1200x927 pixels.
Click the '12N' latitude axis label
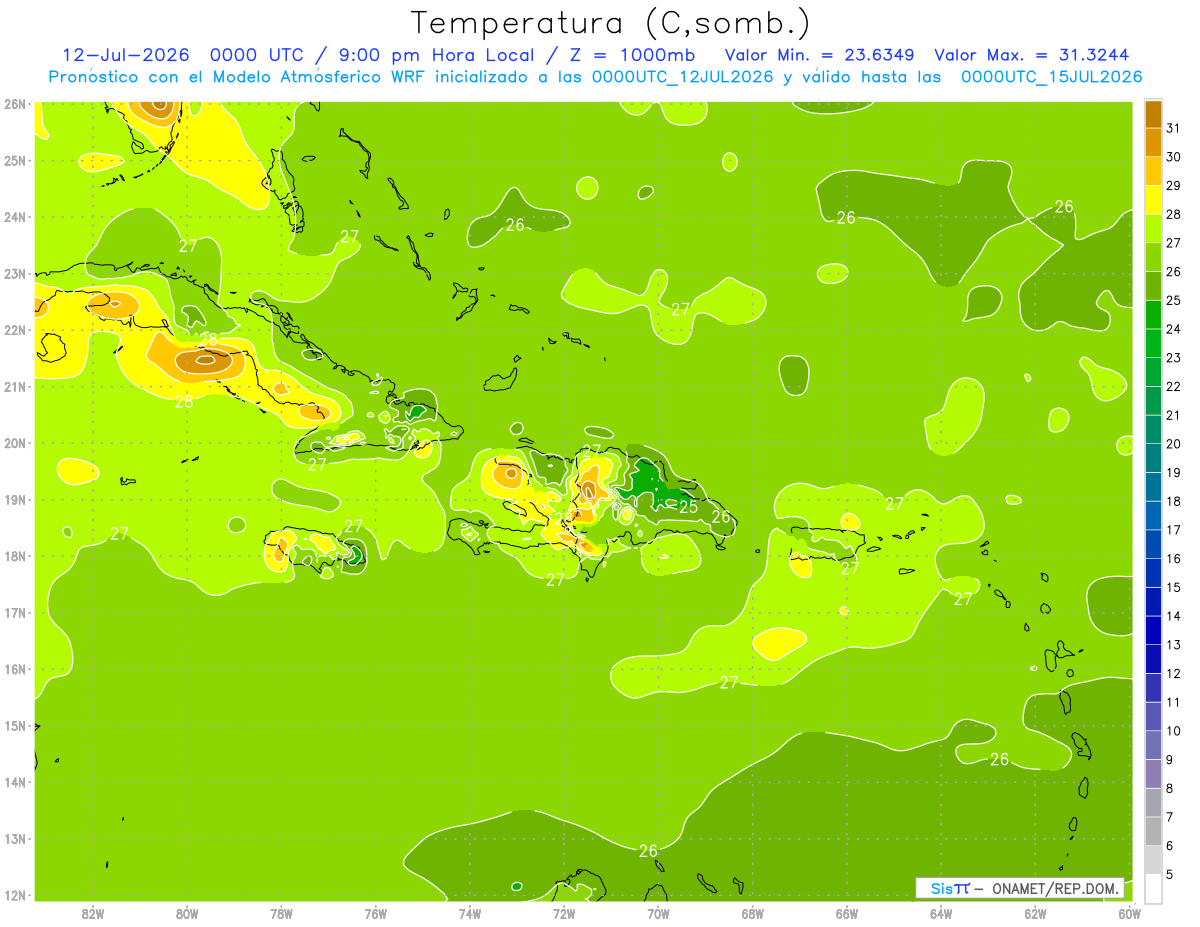[x=15, y=895]
